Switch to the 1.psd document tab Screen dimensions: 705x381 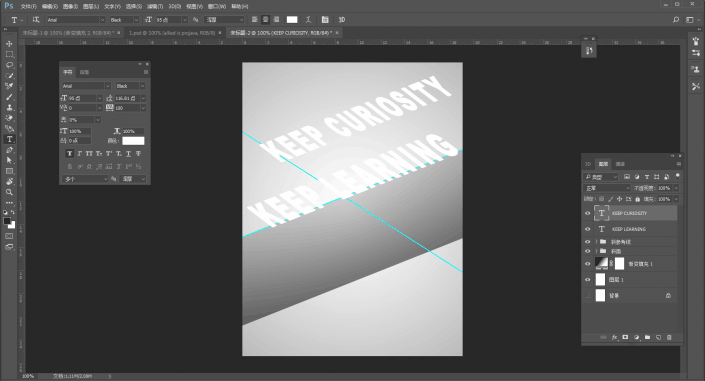coord(172,33)
